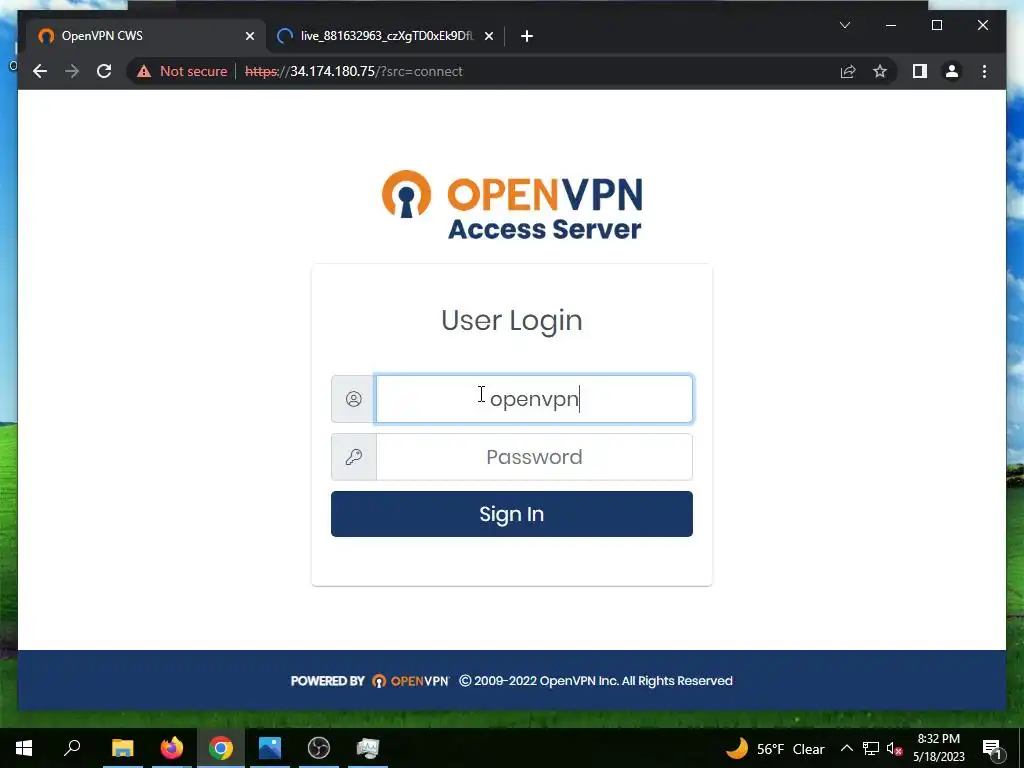Focus the Password input field
1024x768 pixels.
pyautogui.click(x=534, y=457)
